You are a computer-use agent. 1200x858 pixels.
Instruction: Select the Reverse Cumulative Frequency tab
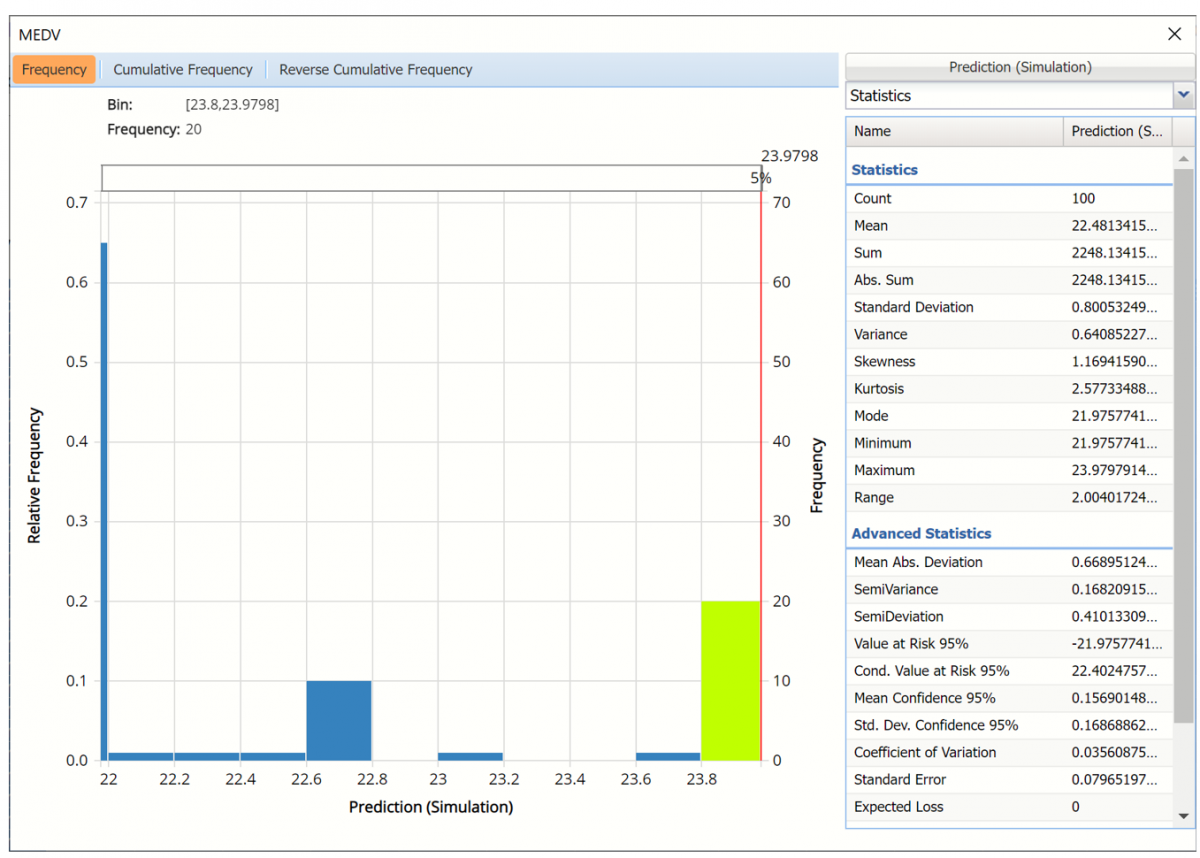coord(375,70)
